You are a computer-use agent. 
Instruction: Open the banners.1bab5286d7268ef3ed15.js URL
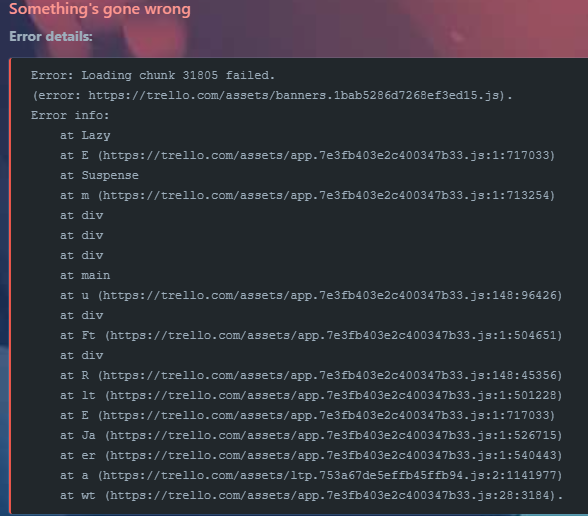click(x=296, y=95)
